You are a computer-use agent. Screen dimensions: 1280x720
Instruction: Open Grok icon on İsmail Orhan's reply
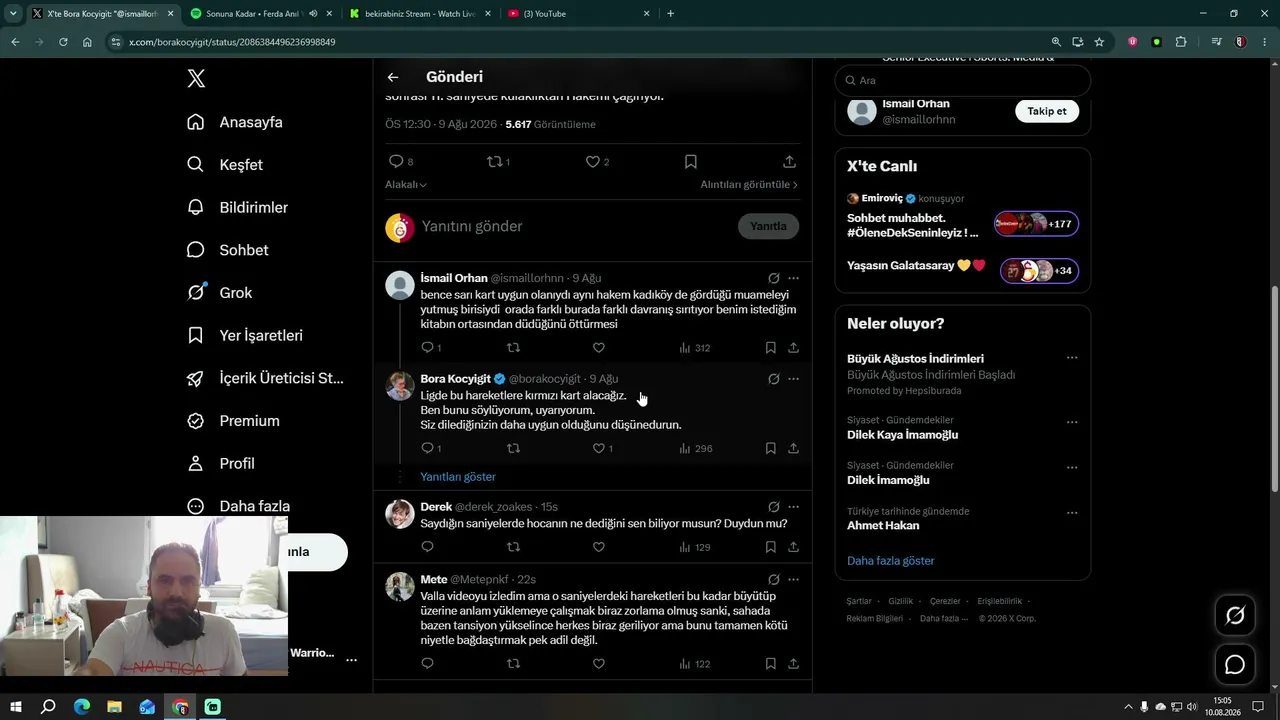773,278
